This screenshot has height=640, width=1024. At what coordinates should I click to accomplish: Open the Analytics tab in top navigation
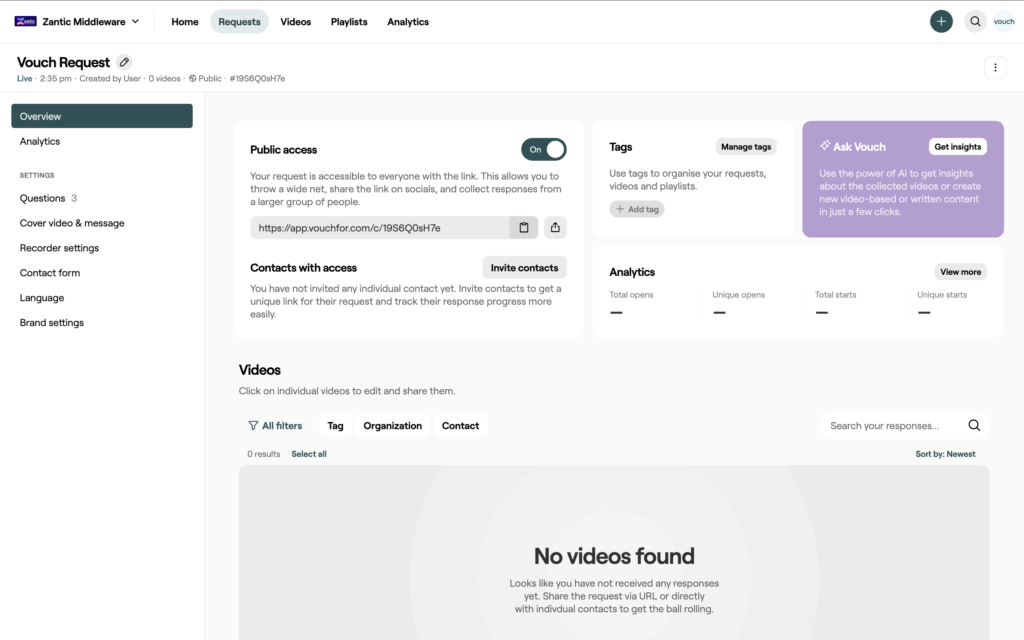point(408,22)
